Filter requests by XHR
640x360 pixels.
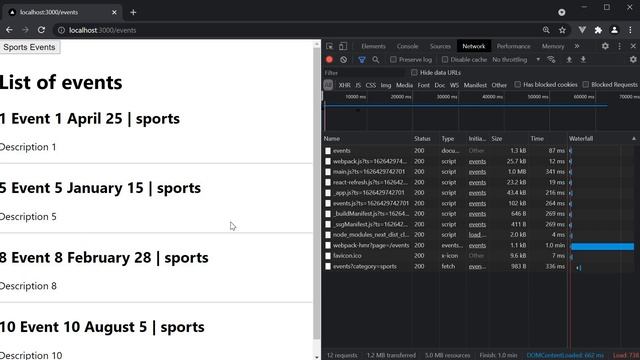(x=344, y=85)
